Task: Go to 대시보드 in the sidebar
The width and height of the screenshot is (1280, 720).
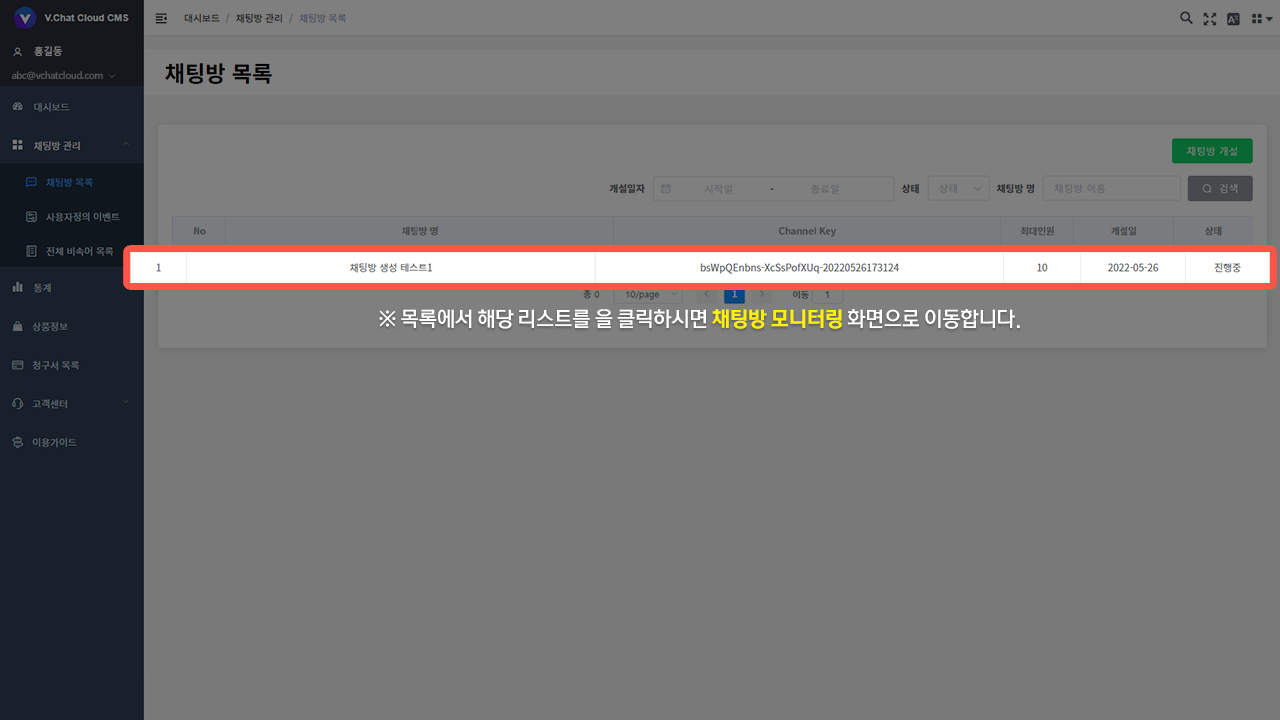Action: click(72, 106)
